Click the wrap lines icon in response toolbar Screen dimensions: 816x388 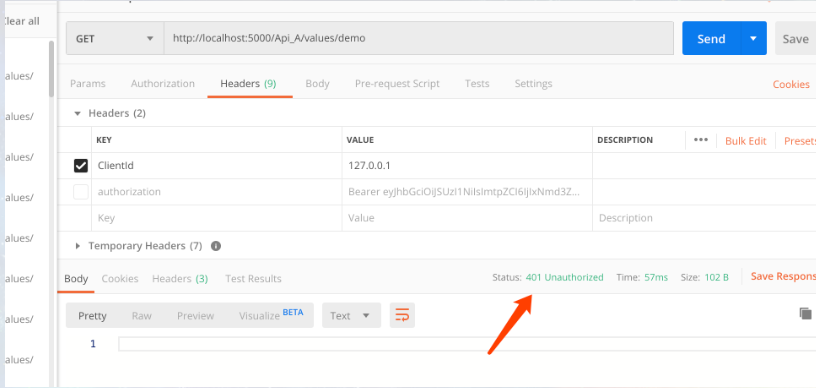(402, 315)
